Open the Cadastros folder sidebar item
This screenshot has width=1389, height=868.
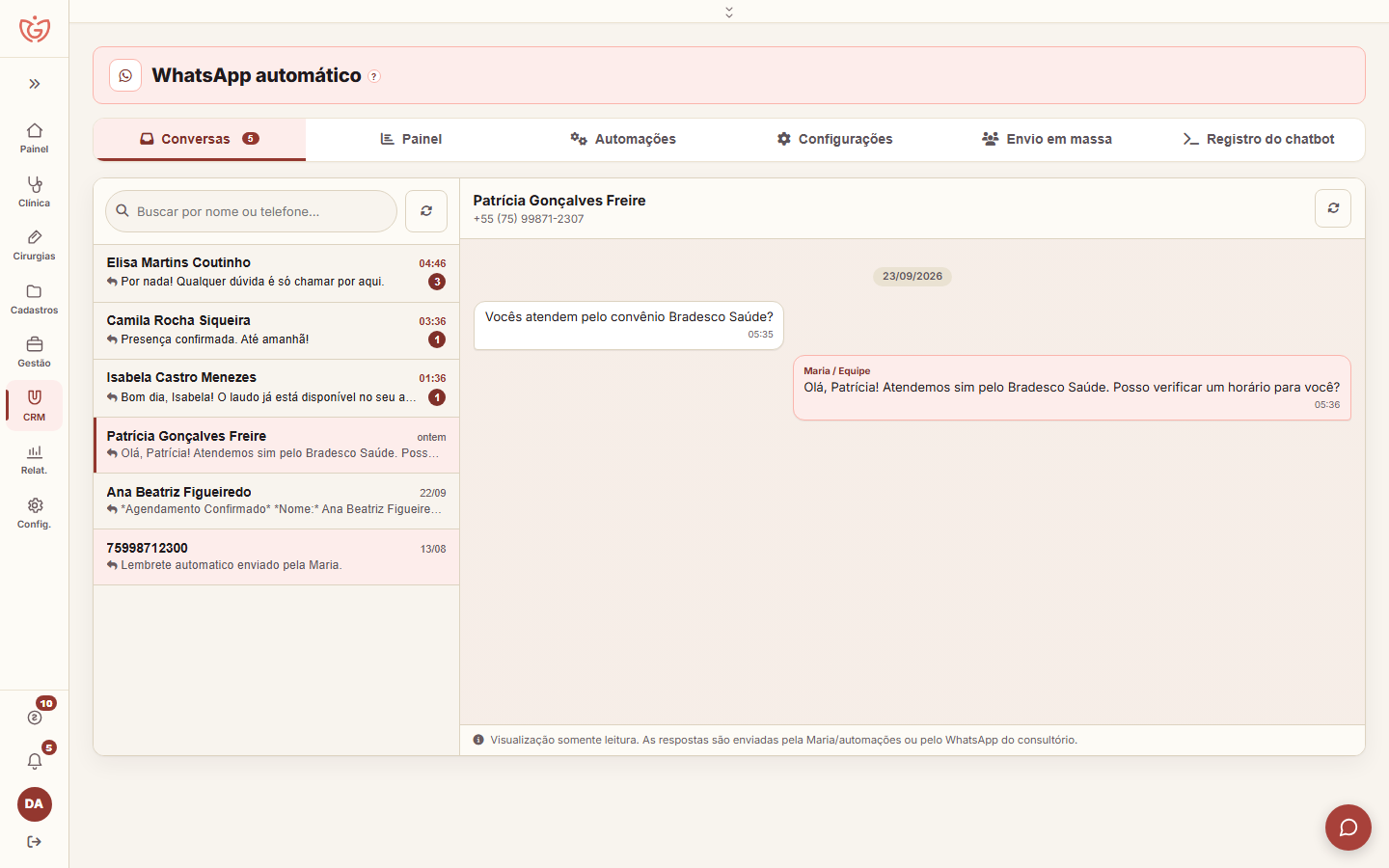pyautogui.click(x=34, y=299)
